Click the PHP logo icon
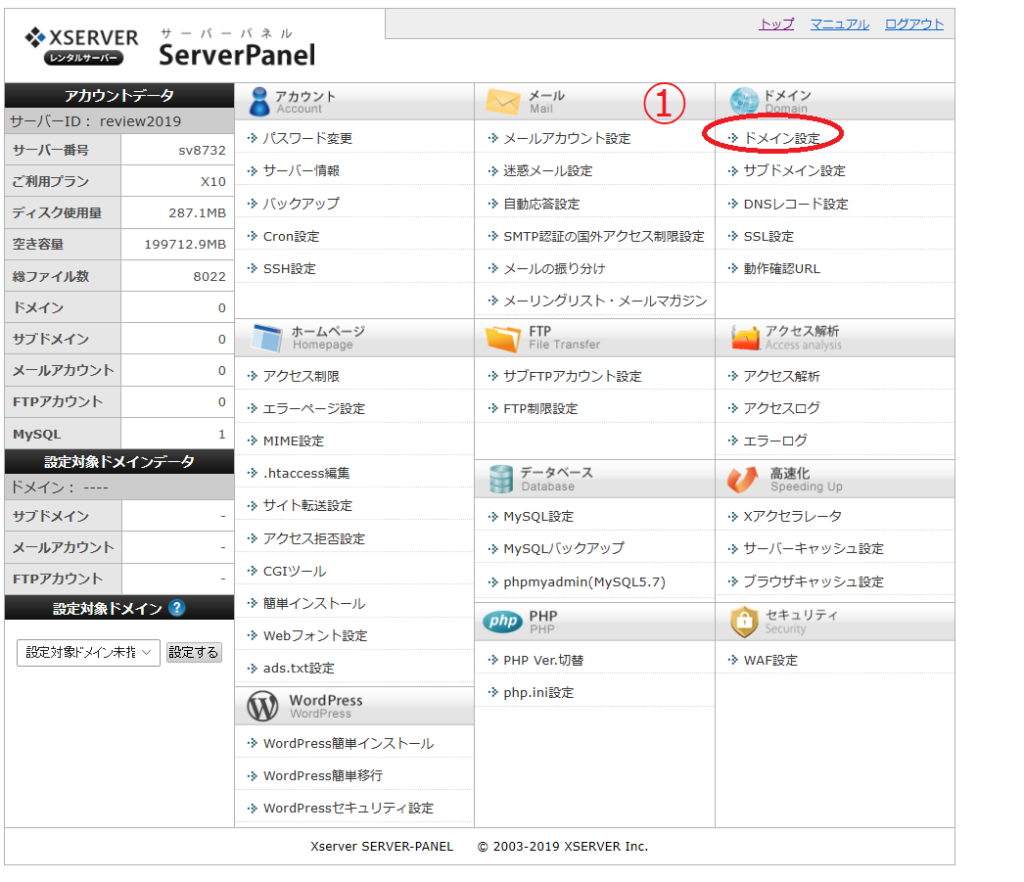The width and height of the screenshot is (1024, 882). pos(503,621)
